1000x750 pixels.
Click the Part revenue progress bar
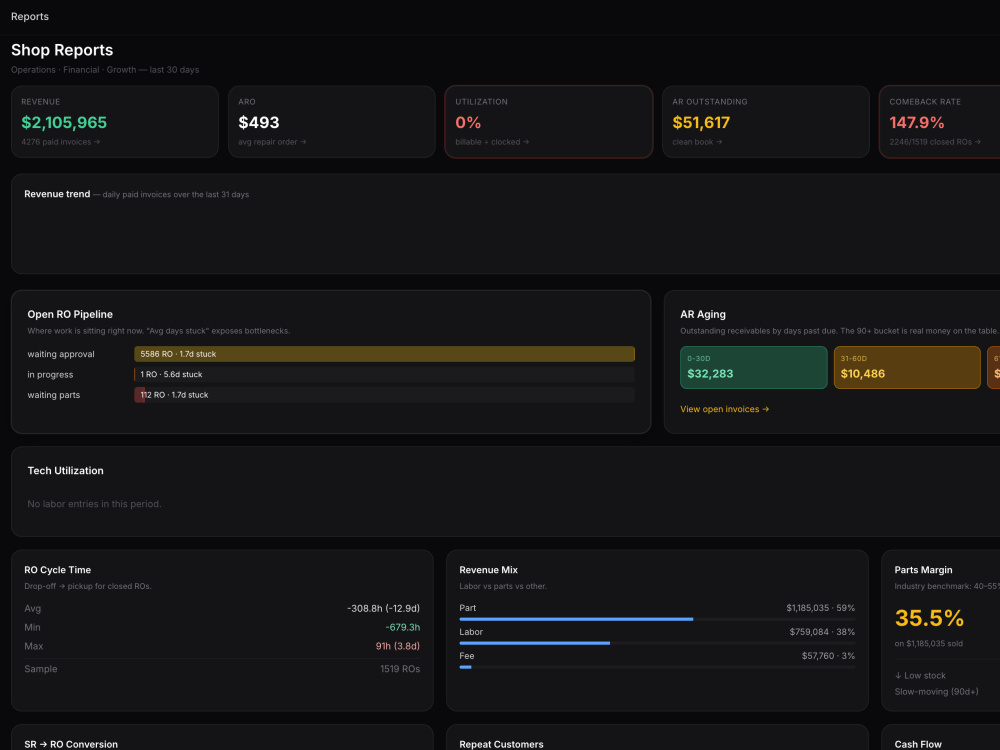[657, 619]
